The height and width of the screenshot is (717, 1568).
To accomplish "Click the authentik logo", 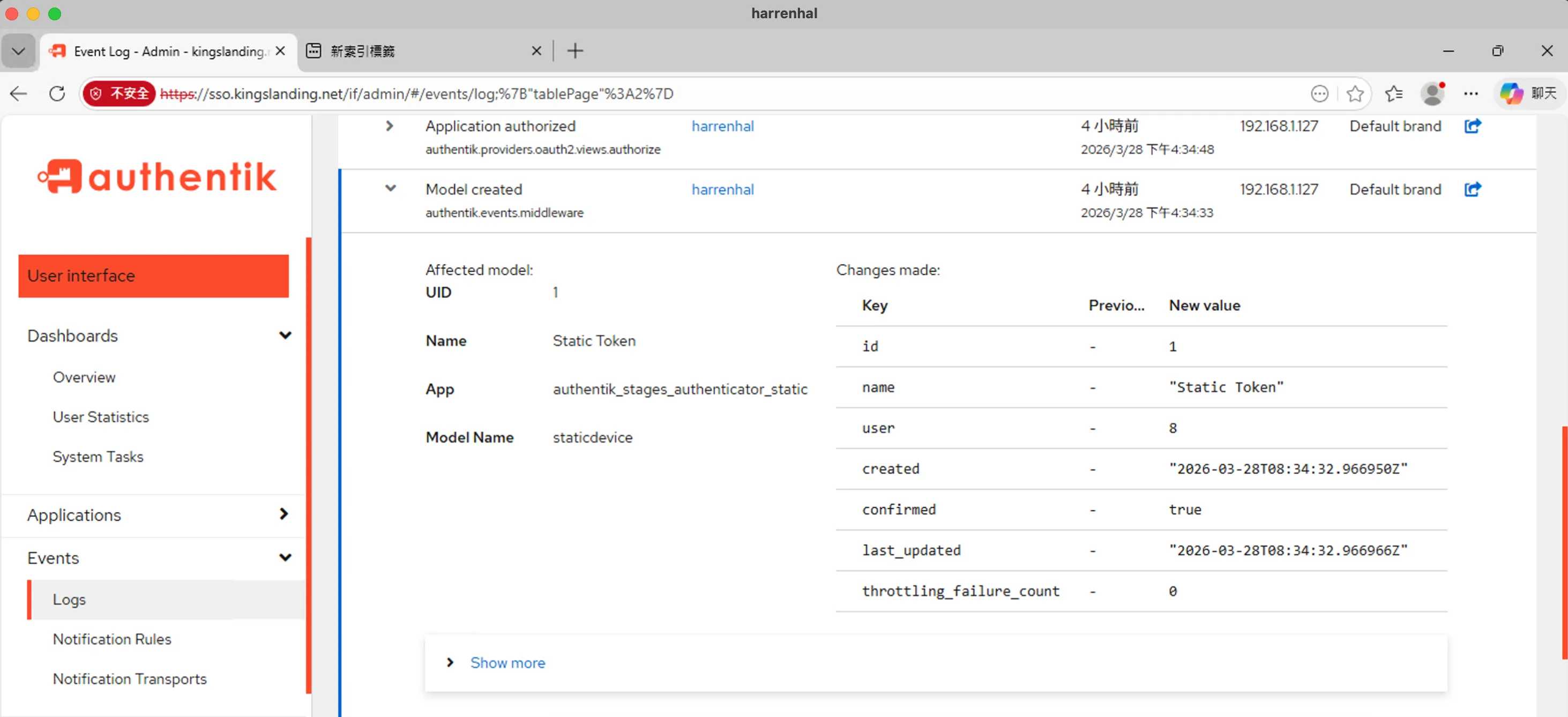I will pos(156,176).
